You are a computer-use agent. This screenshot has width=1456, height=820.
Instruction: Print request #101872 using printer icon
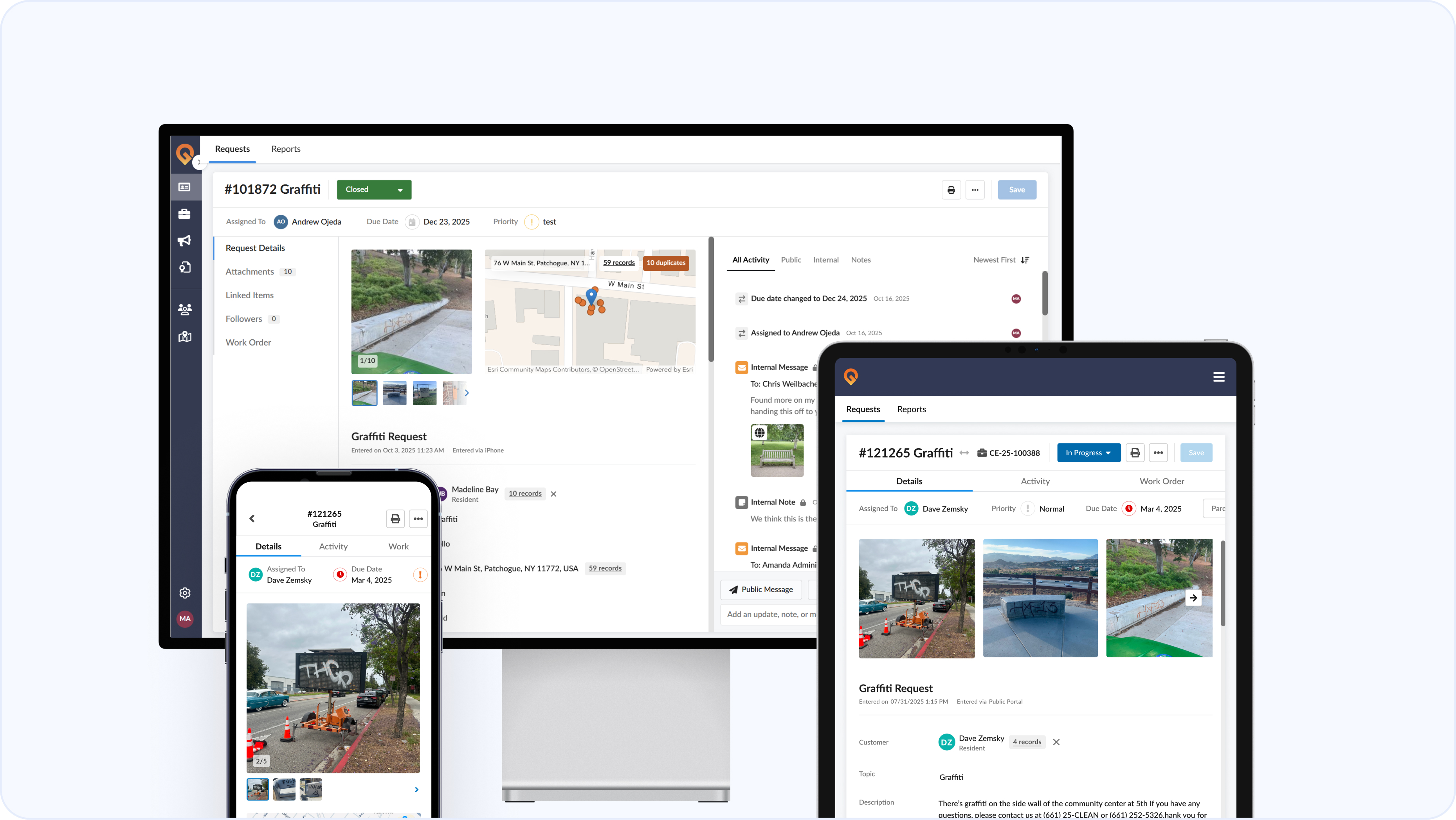pos(951,190)
